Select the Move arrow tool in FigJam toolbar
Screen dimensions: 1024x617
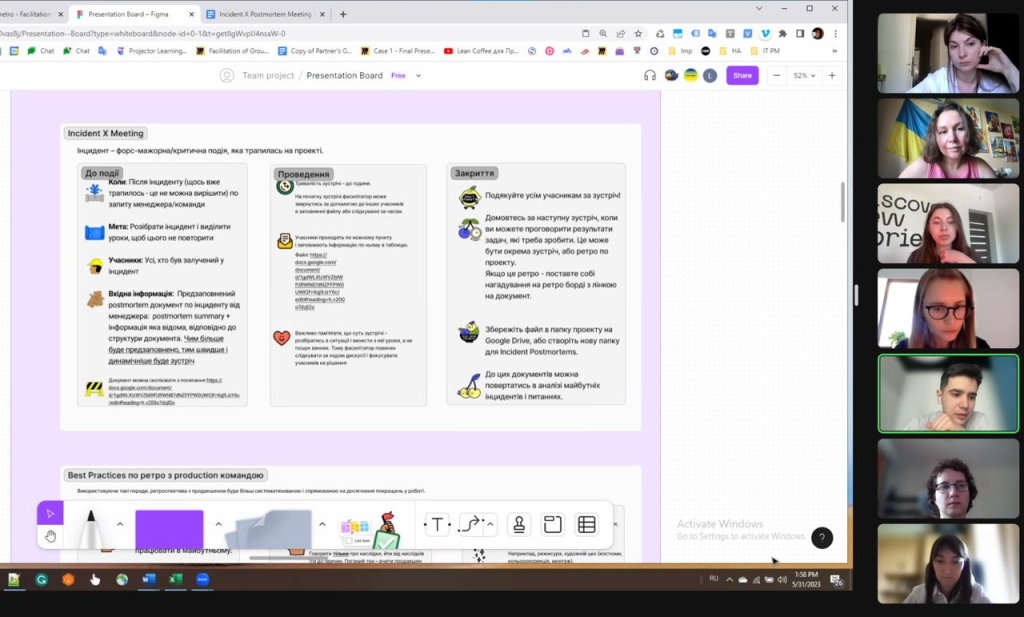[50, 513]
